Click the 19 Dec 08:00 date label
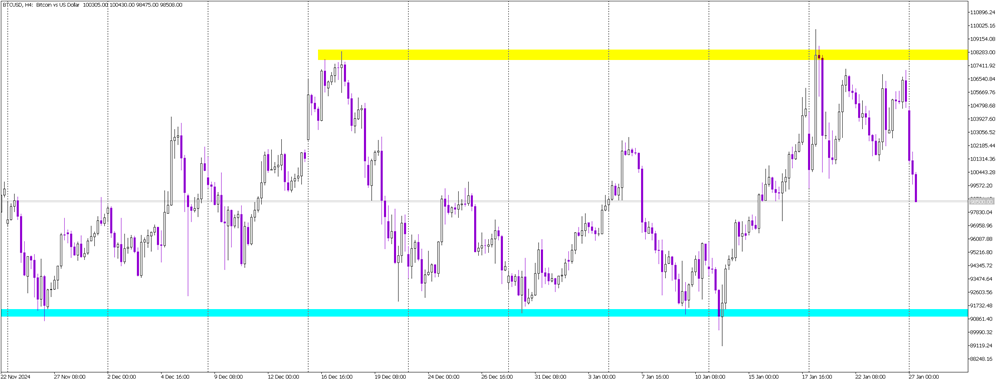 pyautogui.click(x=389, y=376)
